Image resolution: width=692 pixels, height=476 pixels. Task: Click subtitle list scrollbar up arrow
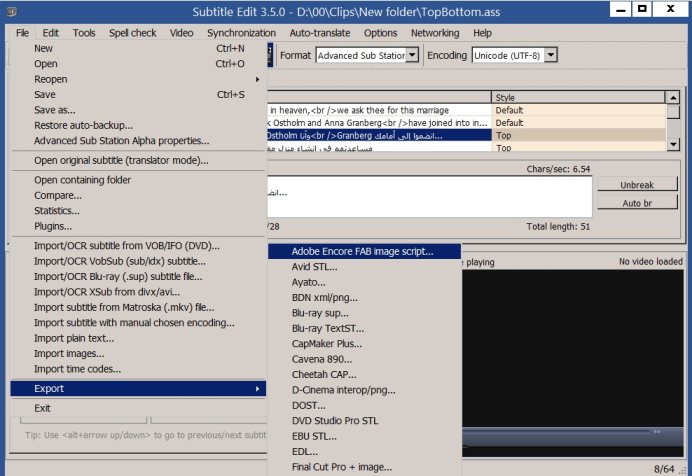[x=673, y=97]
